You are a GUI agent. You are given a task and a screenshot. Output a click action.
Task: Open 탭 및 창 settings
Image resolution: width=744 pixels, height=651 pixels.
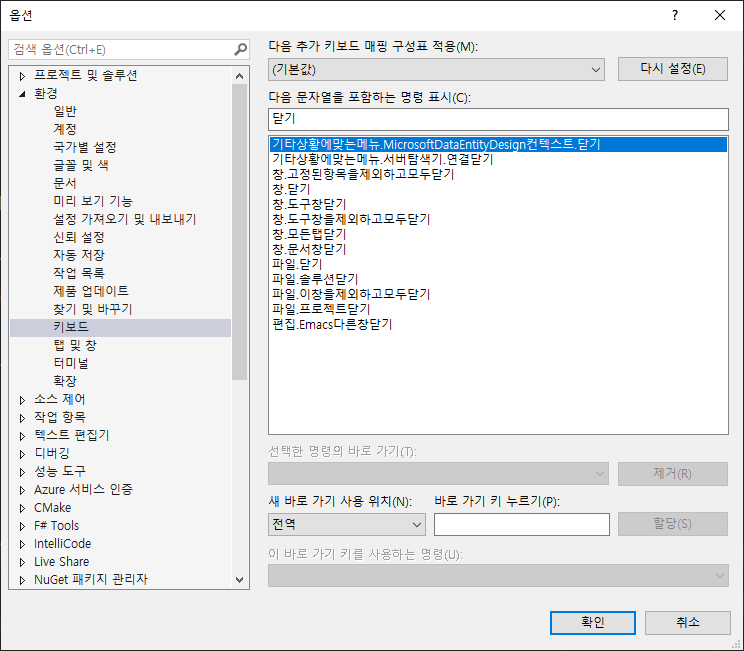74,345
